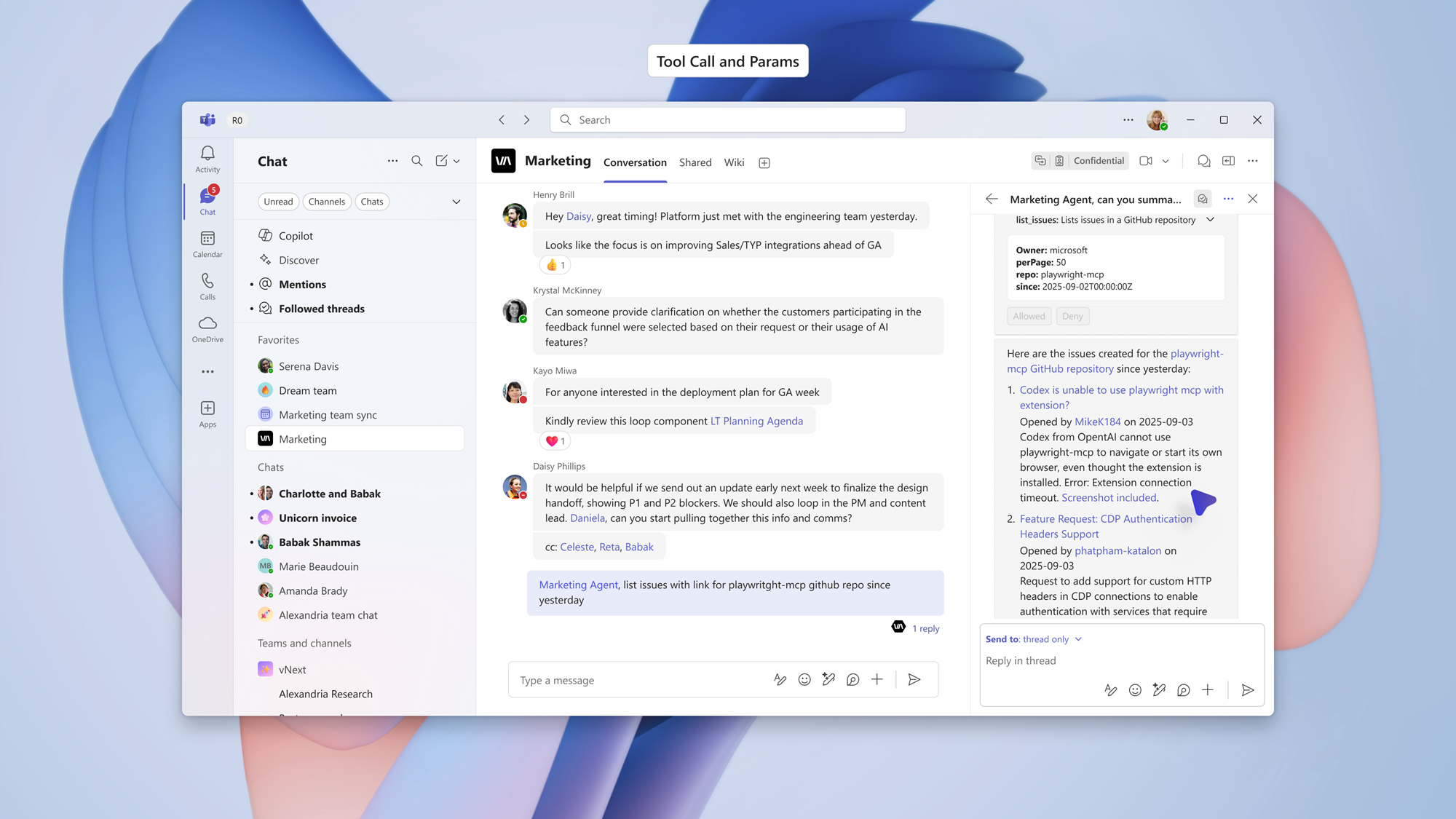The height and width of the screenshot is (819, 1456).
Task: Switch to the Shared tab
Action: tap(695, 162)
